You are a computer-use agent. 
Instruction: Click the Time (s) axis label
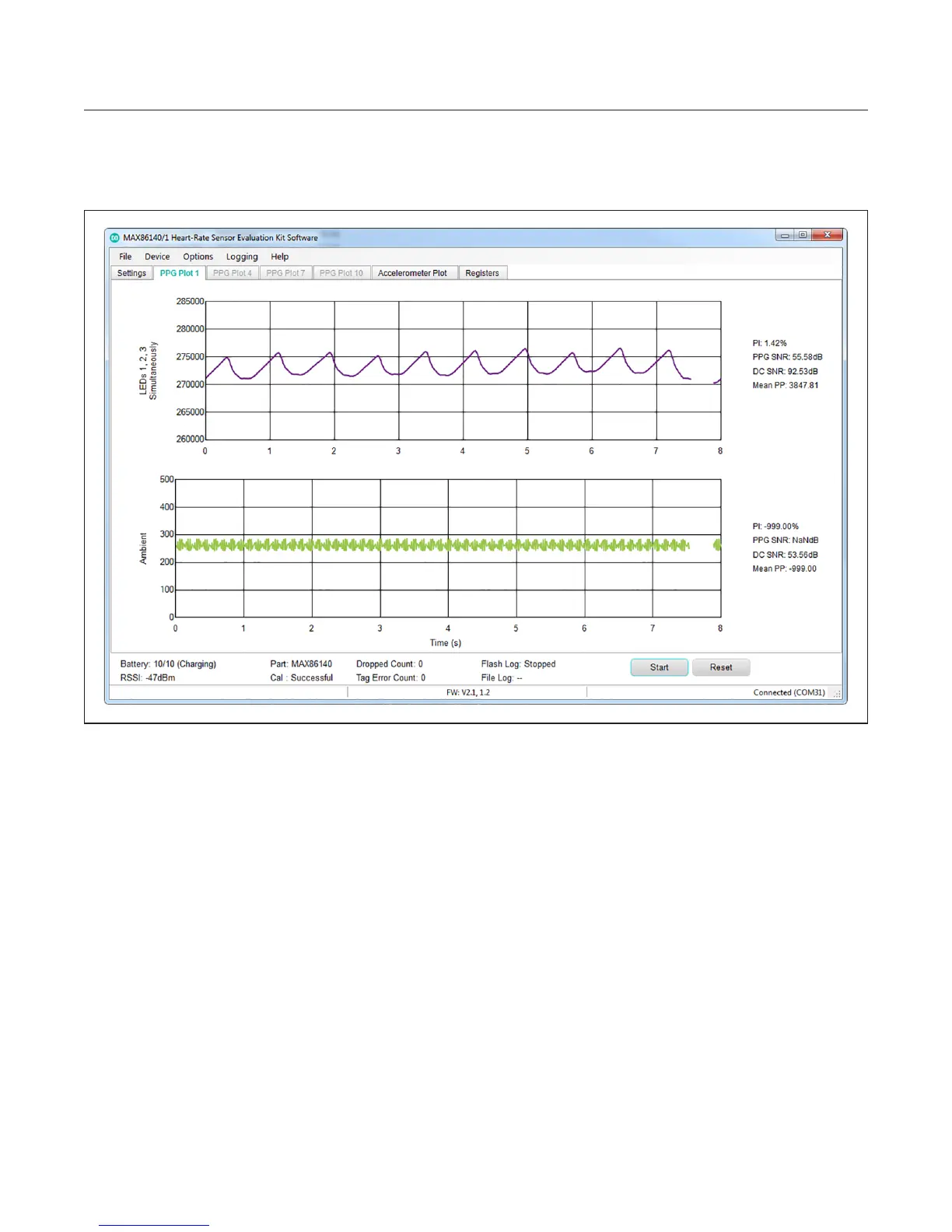(446, 643)
